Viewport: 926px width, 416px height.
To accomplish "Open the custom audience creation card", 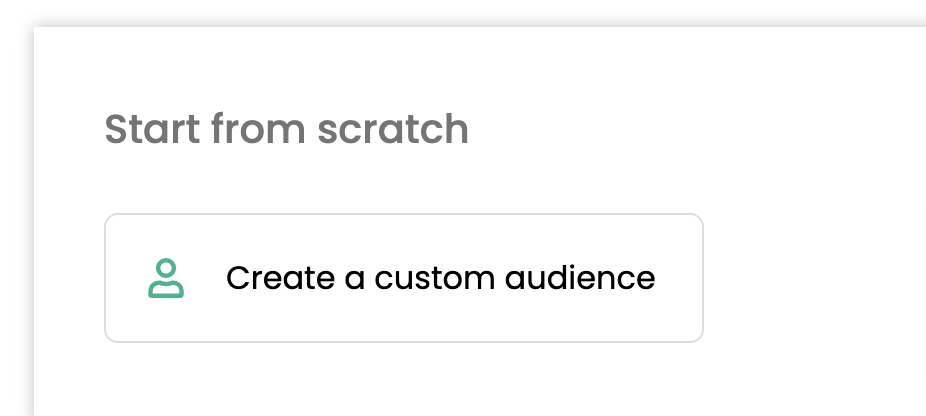I will pos(404,278).
